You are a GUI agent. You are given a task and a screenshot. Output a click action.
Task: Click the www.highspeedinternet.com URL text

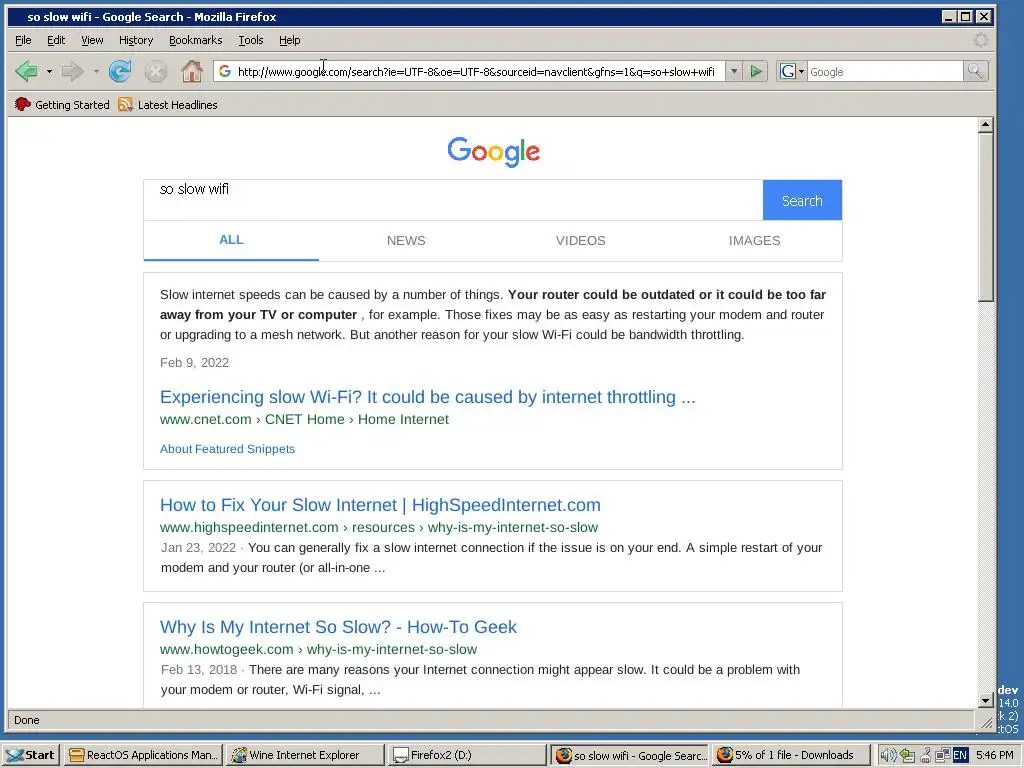click(x=249, y=527)
